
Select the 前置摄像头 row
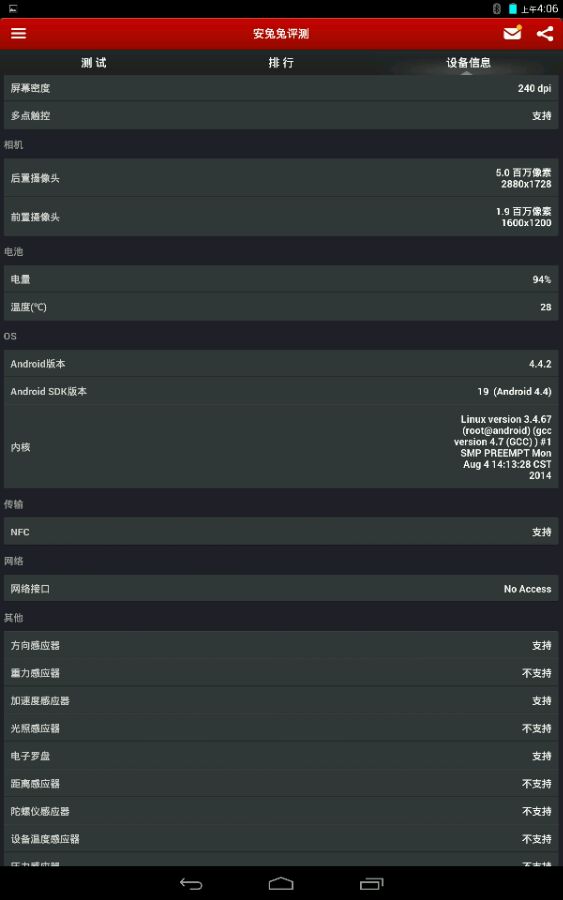pos(281,217)
